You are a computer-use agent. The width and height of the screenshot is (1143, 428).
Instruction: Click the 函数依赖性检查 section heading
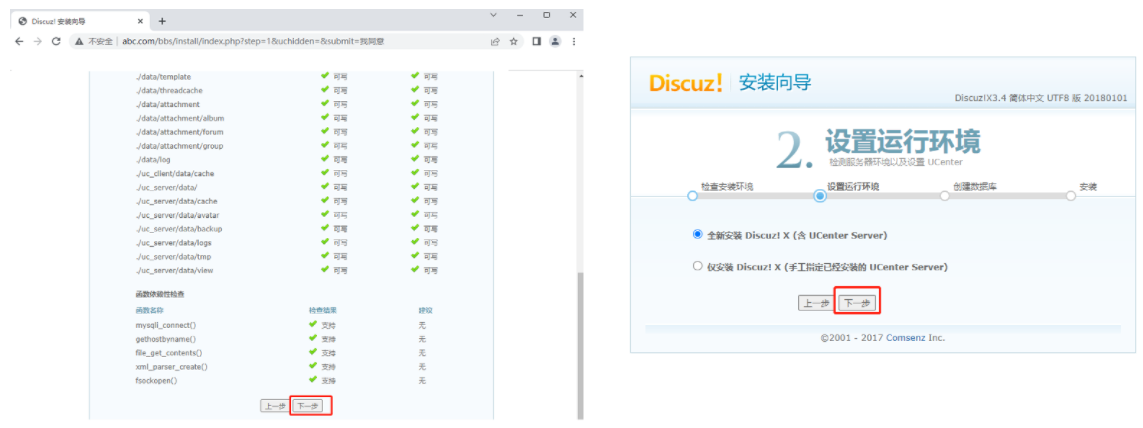click(160, 294)
